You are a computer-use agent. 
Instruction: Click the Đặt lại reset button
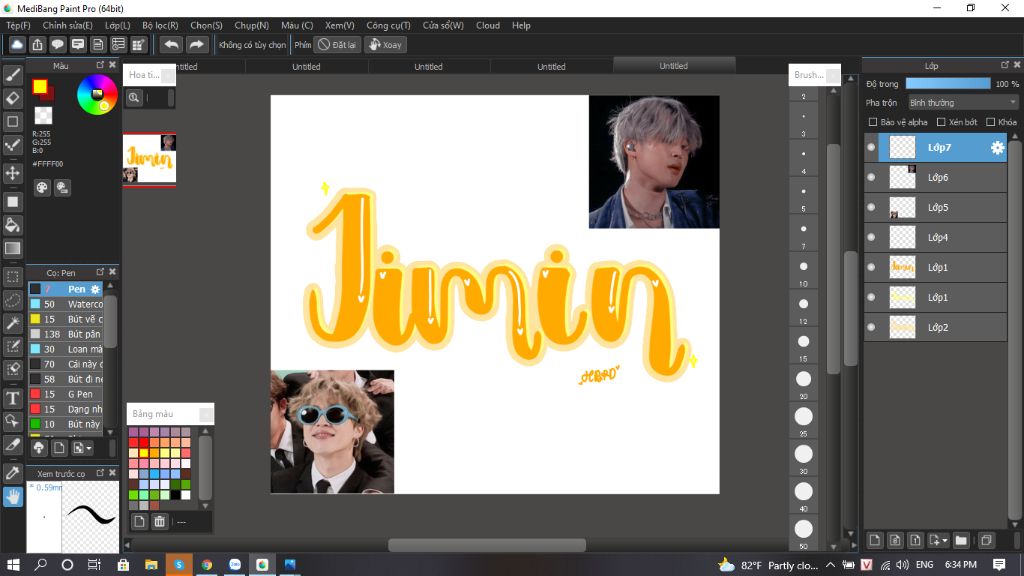337,44
